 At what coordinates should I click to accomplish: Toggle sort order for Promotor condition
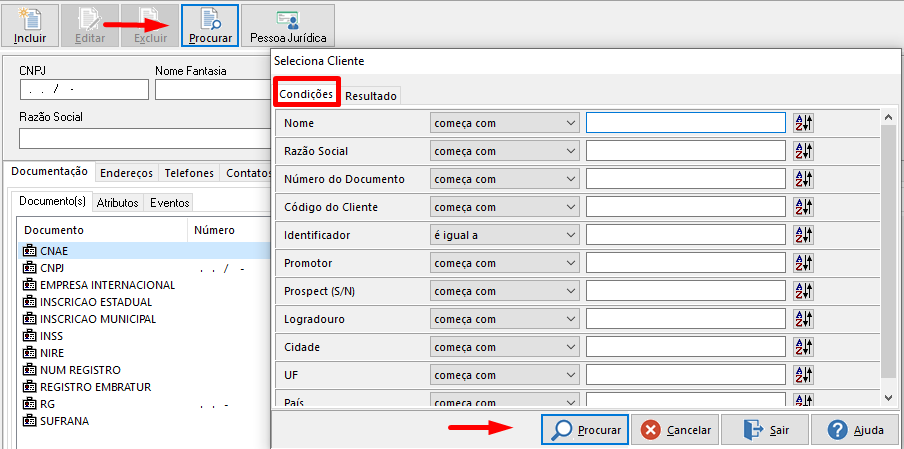point(803,263)
